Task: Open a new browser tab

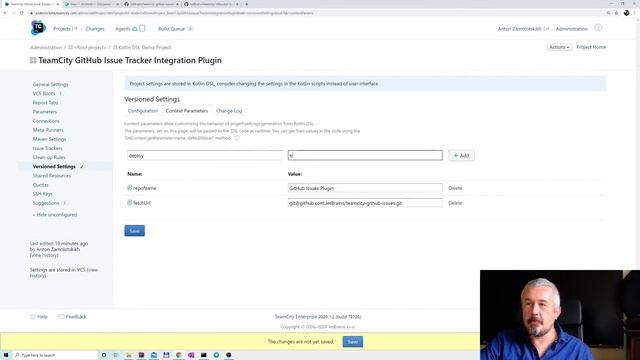Action: (247, 4)
